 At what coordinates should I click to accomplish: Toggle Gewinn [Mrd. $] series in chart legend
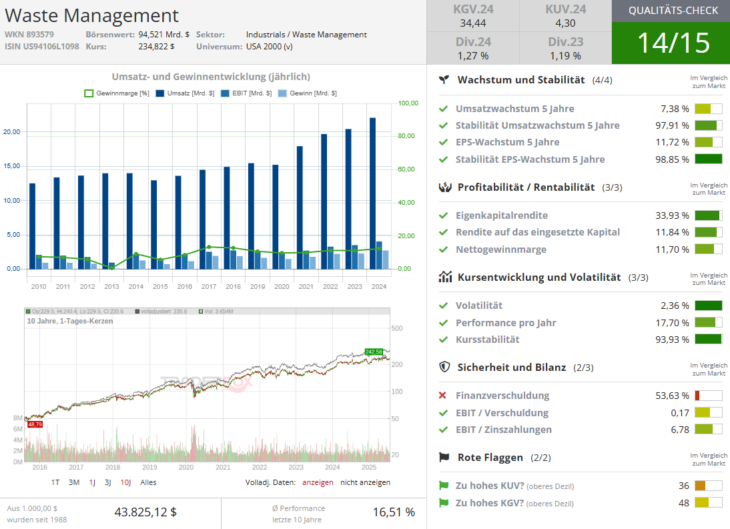tap(307, 93)
